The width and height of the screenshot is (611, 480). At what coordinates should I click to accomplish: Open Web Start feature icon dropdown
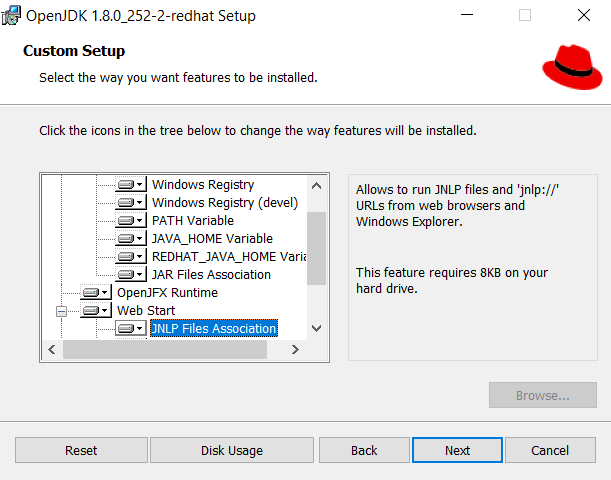96,311
